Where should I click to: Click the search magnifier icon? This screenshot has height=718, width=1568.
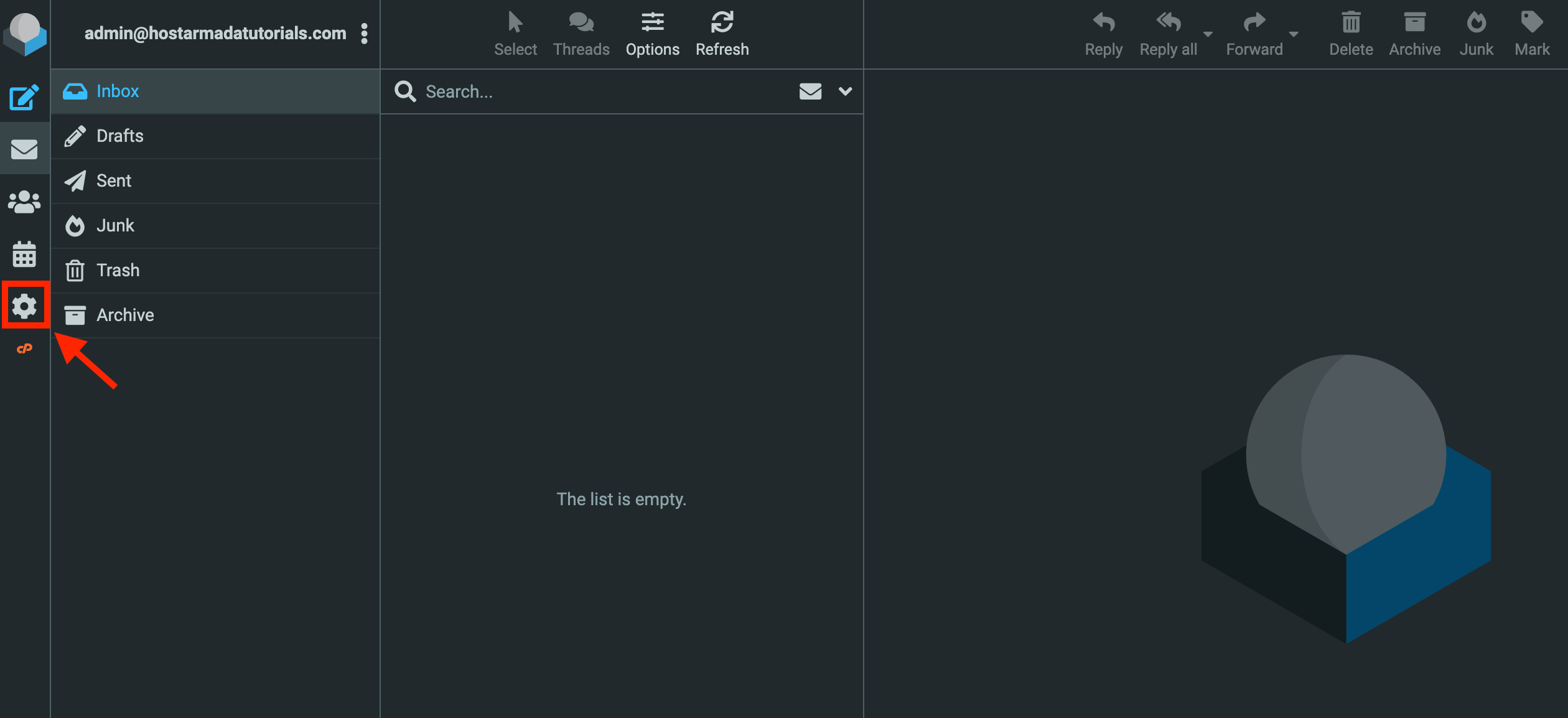405,91
